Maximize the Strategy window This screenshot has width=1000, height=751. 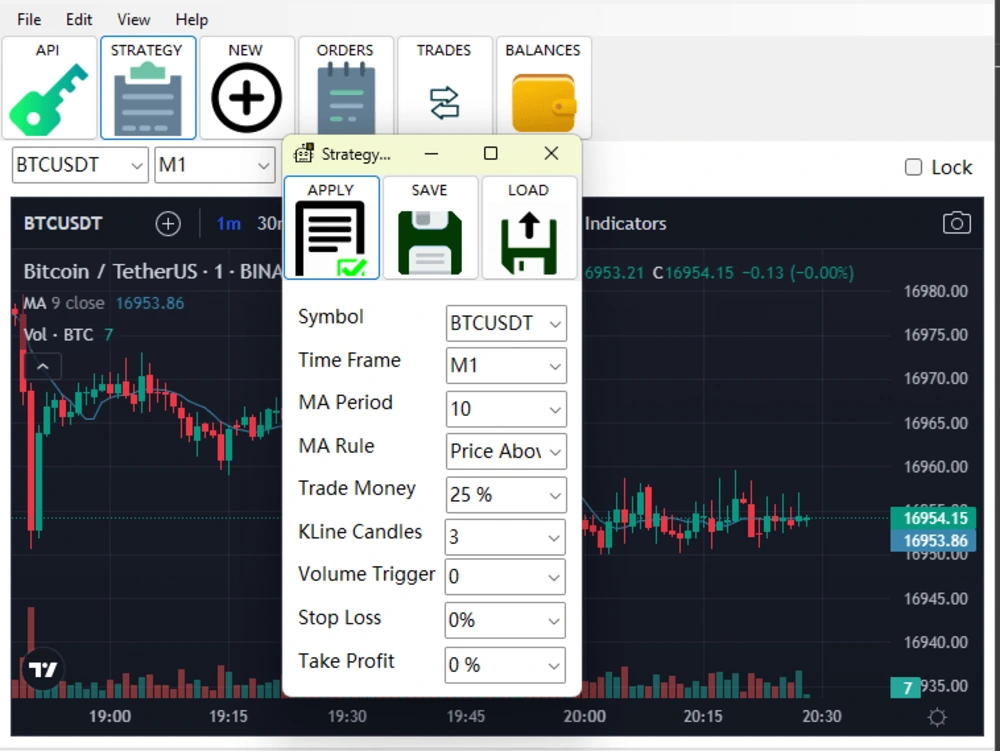pyautogui.click(x=490, y=154)
